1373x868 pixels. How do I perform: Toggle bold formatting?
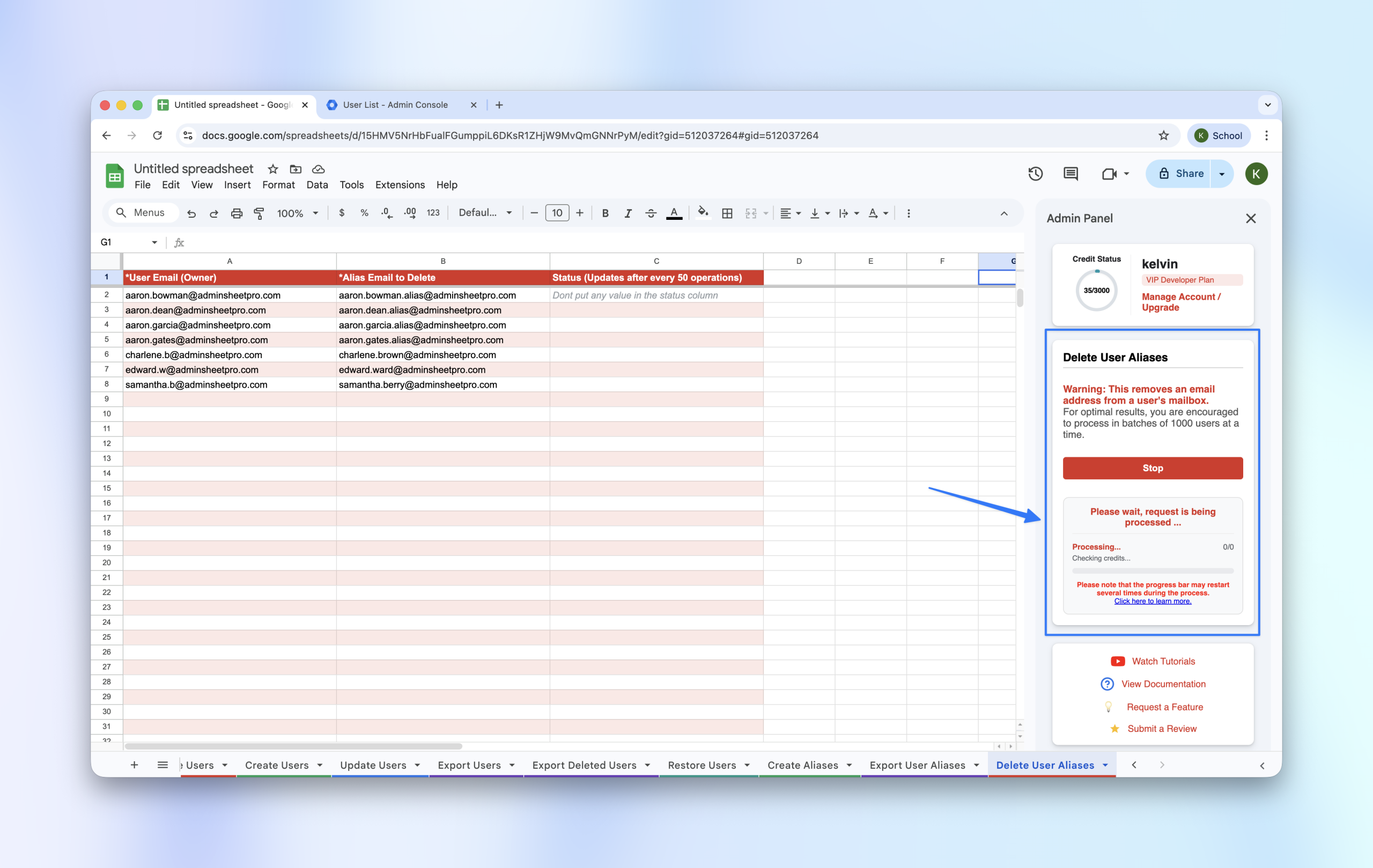pyautogui.click(x=605, y=213)
